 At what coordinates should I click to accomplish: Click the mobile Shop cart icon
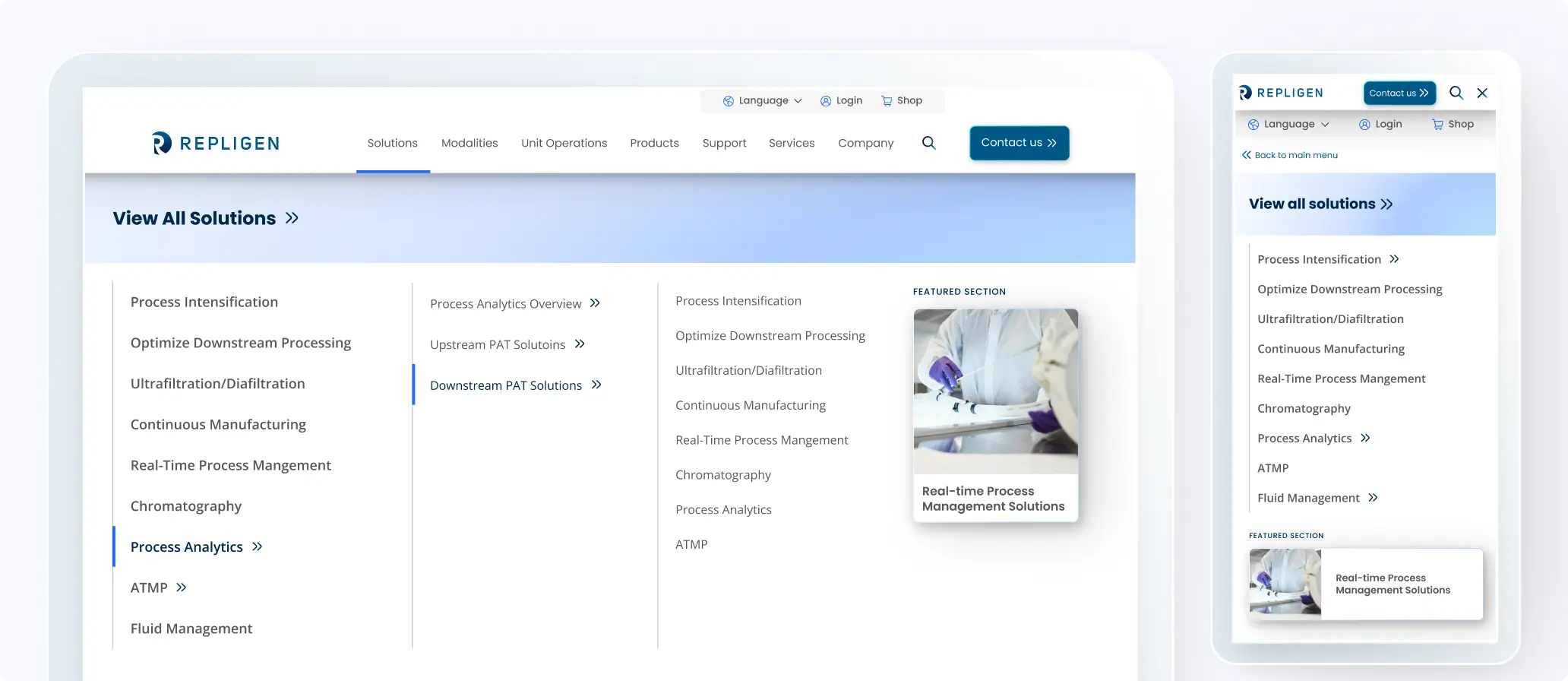(x=1437, y=125)
